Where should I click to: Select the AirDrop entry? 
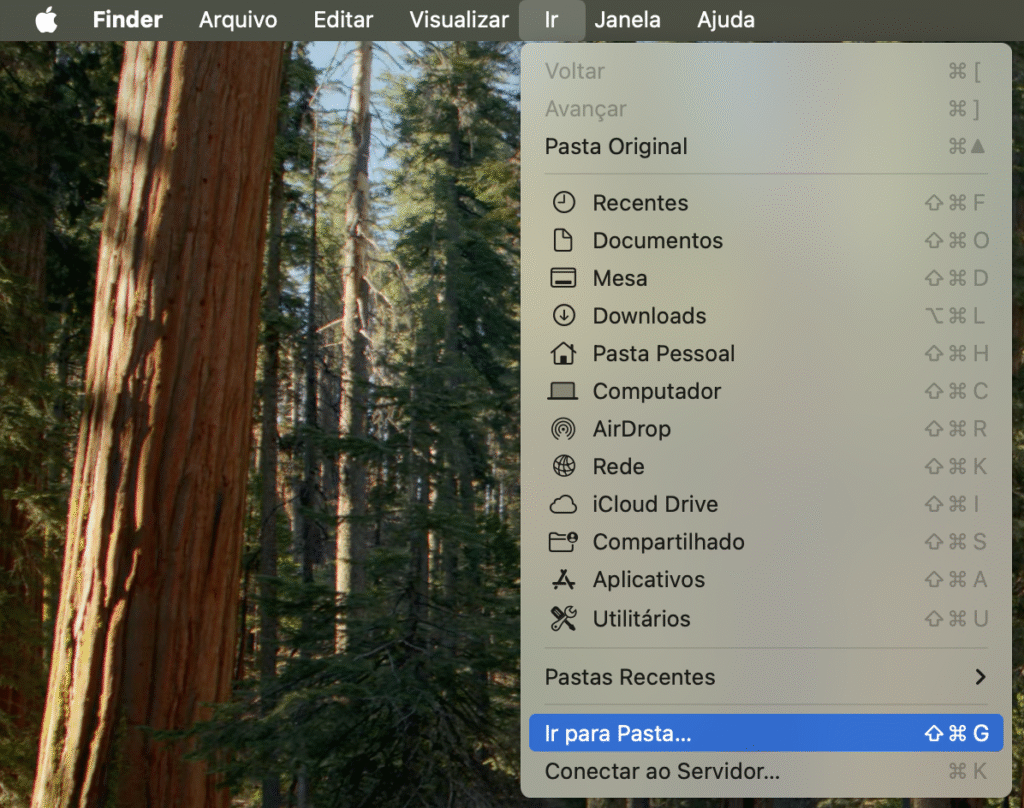765,429
